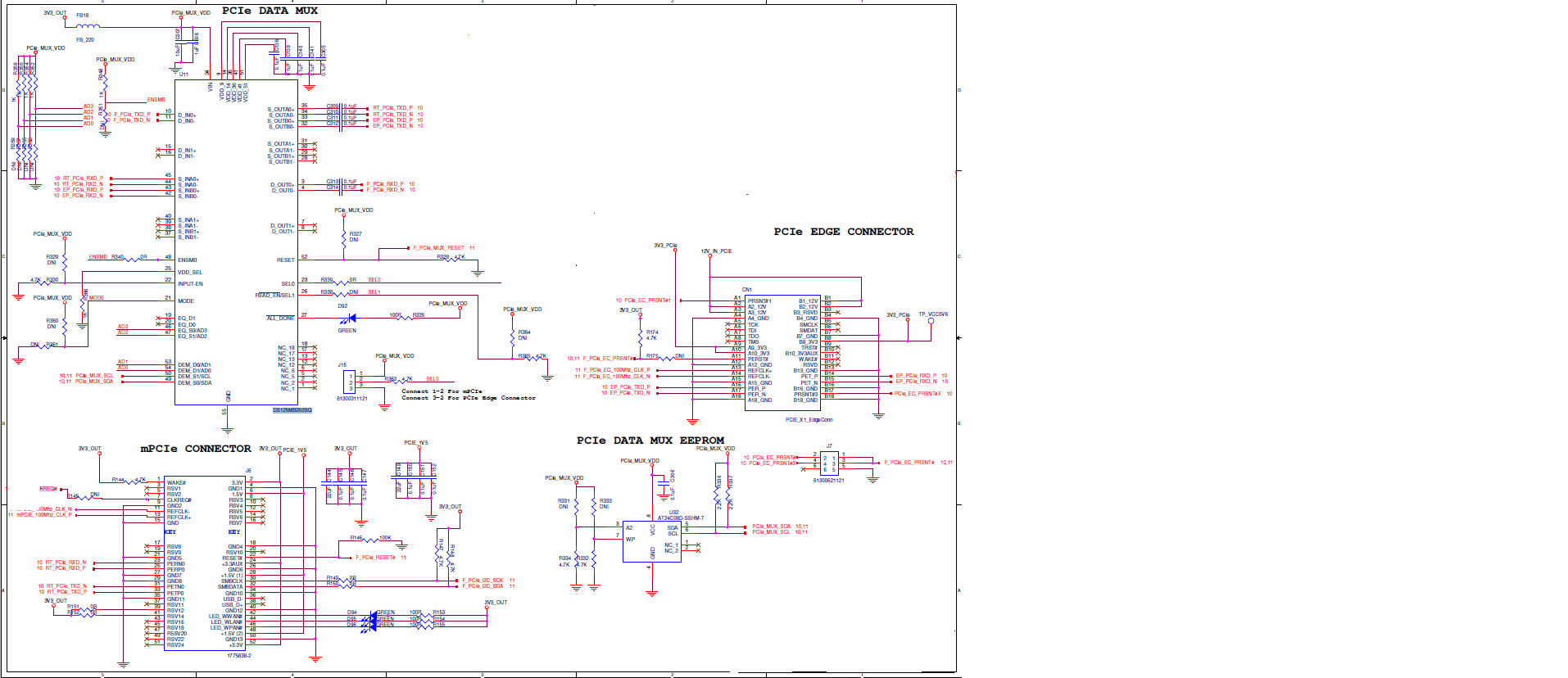The image size is (1568, 678).
Task: Select the 'R144' resistor label
Action: (x=118, y=480)
